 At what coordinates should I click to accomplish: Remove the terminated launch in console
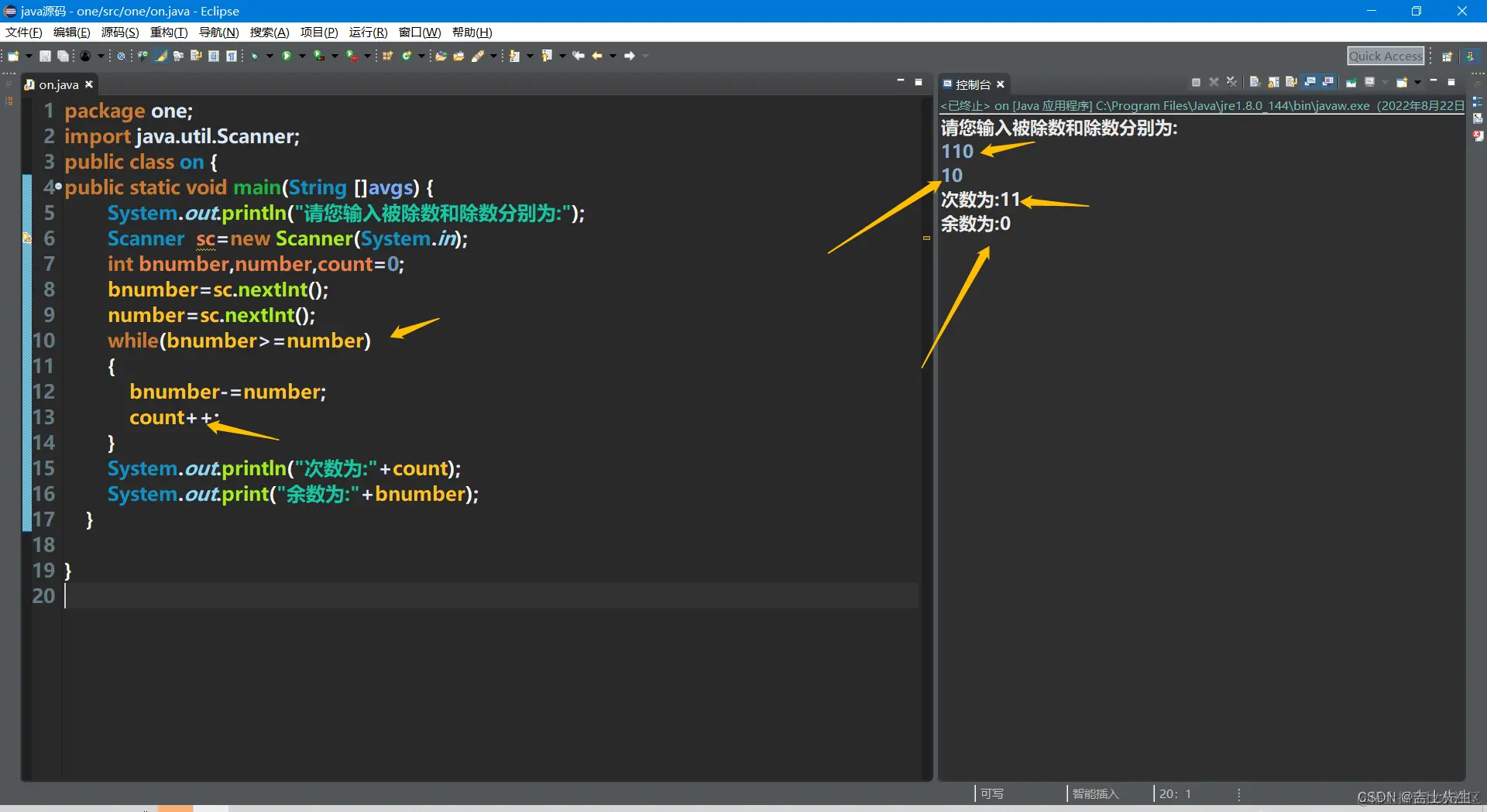click(1214, 82)
